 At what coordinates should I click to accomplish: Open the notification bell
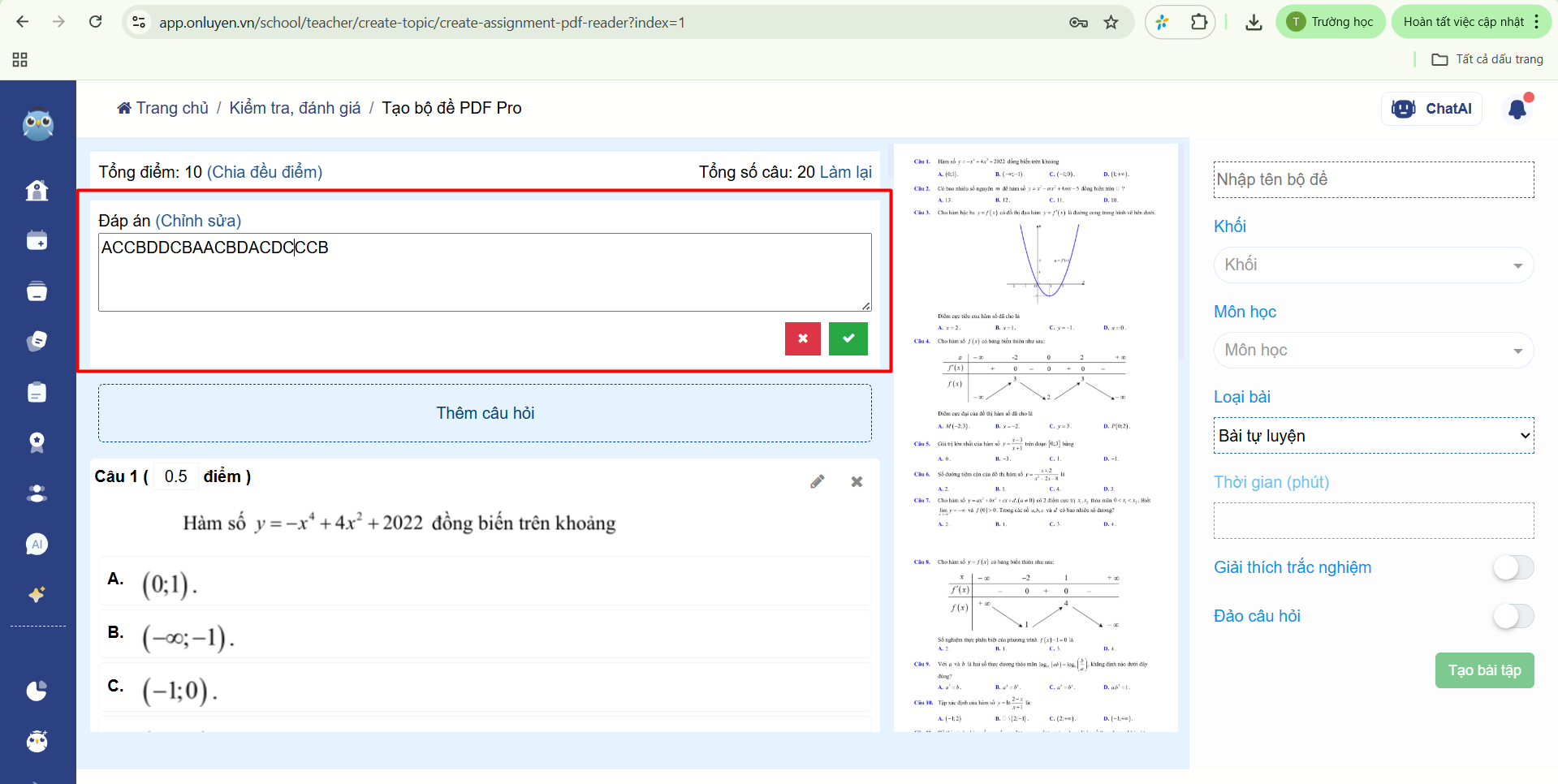pos(1517,109)
